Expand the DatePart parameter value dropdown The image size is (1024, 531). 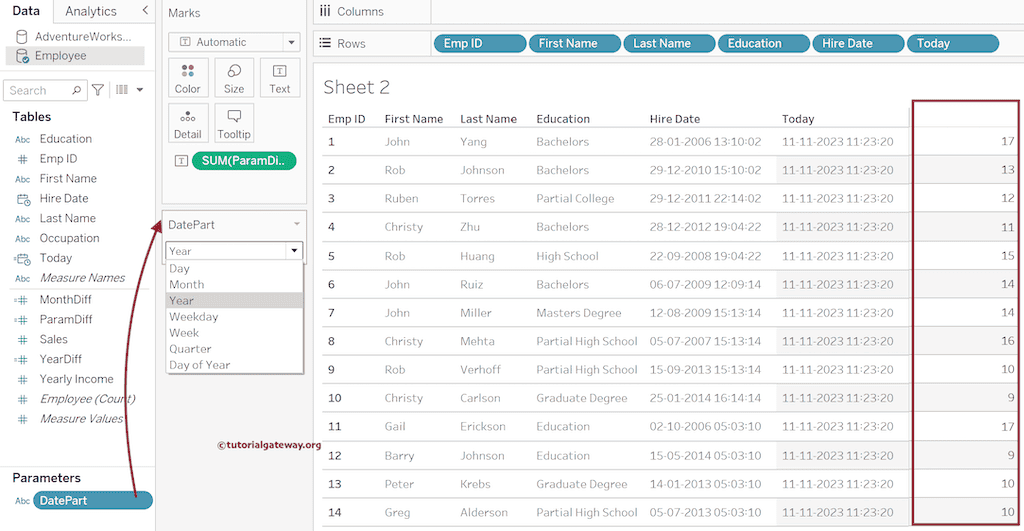point(293,251)
